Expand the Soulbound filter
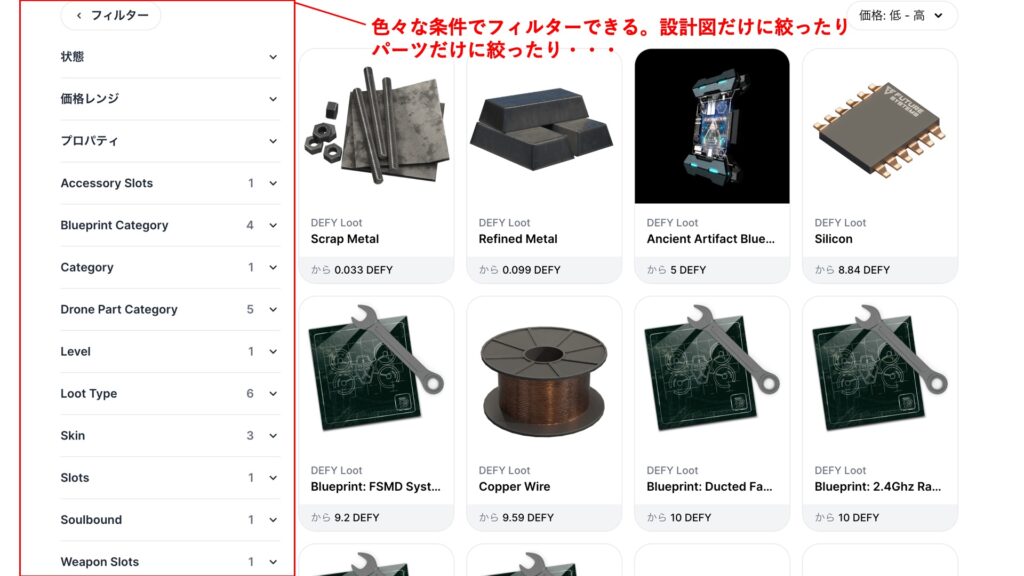Image resolution: width=1024 pixels, height=576 pixels. click(170, 520)
